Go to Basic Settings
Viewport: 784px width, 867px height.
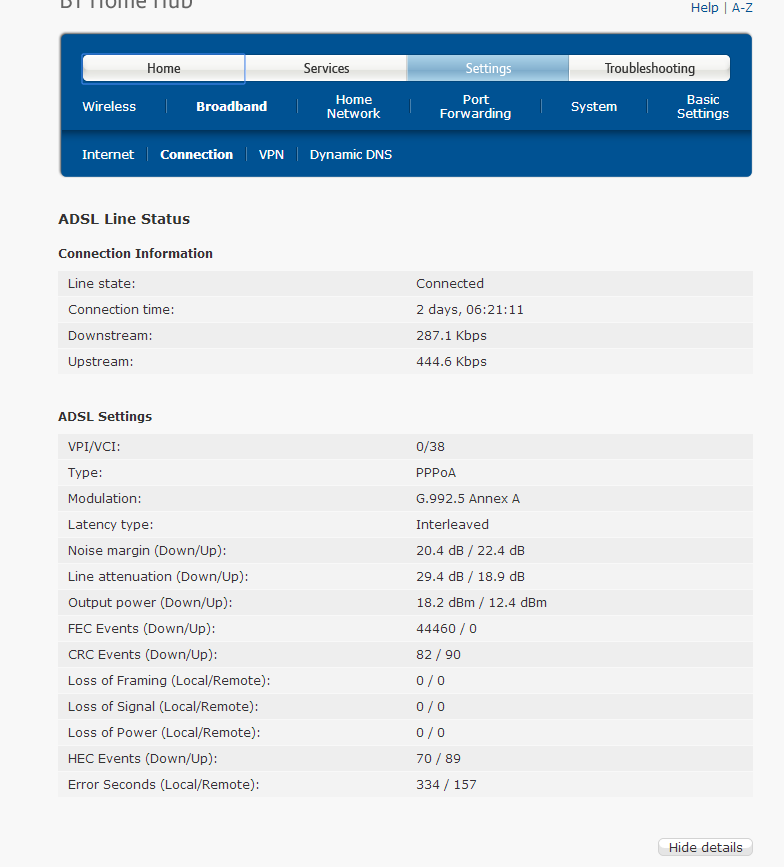click(703, 107)
